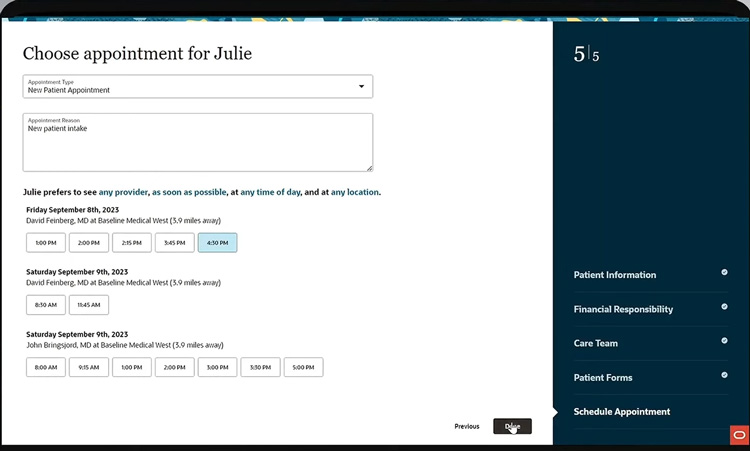Screen dimensions: 750x451
Task: Click 'John Bringsjord, MD at Baseline Medical West' text
Action: (99, 345)
